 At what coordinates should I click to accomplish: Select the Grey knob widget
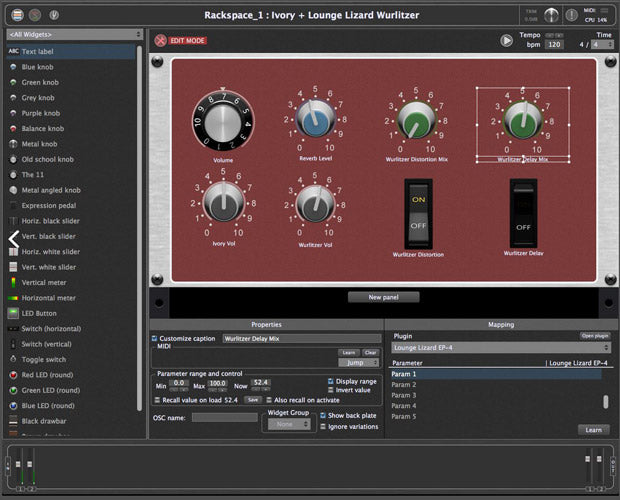pyautogui.click(x=71, y=98)
